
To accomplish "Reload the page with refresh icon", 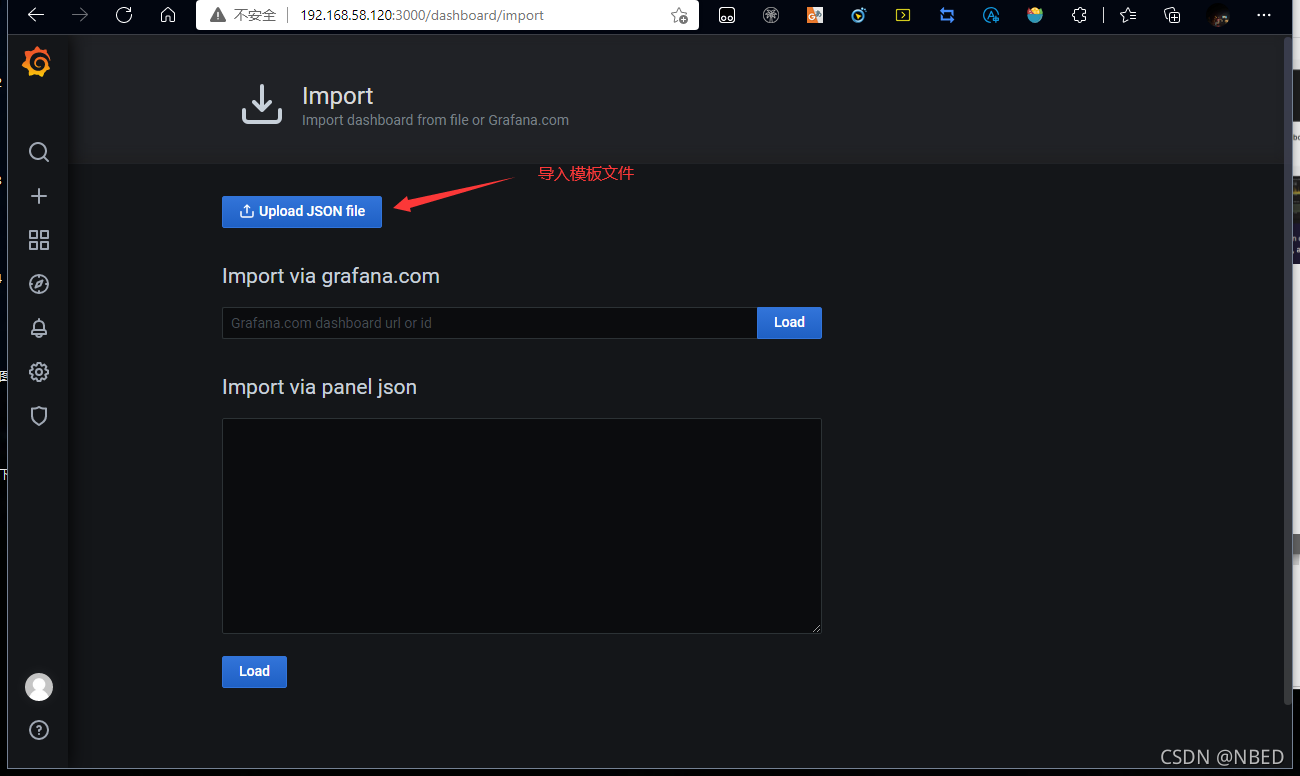I will pyautogui.click(x=124, y=15).
